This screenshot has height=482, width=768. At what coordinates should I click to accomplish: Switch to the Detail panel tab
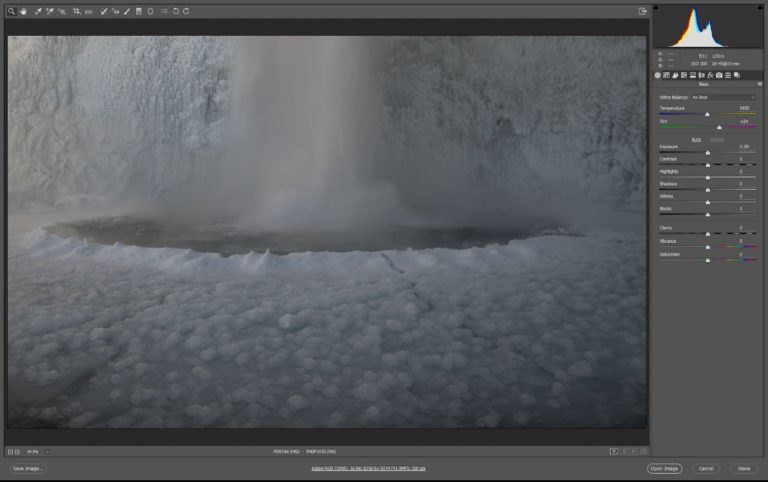[675, 75]
